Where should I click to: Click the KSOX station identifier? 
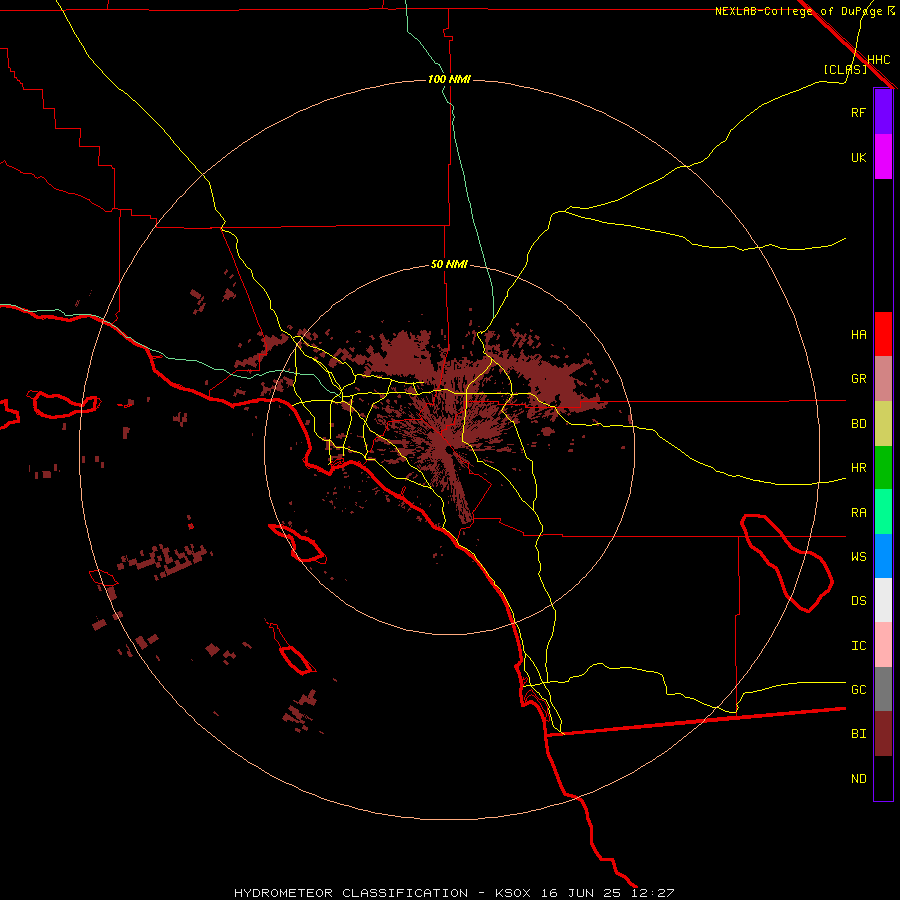pos(513,893)
